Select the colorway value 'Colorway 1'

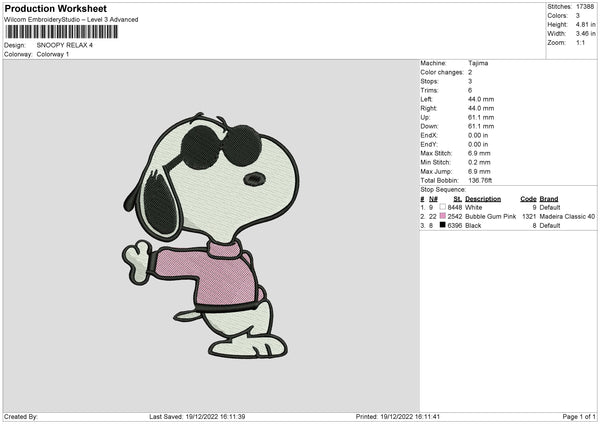tap(53, 54)
